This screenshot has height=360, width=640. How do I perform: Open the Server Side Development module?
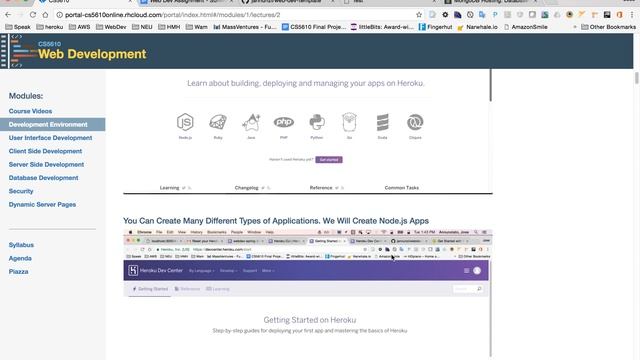pyautogui.click(x=46, y=164)
